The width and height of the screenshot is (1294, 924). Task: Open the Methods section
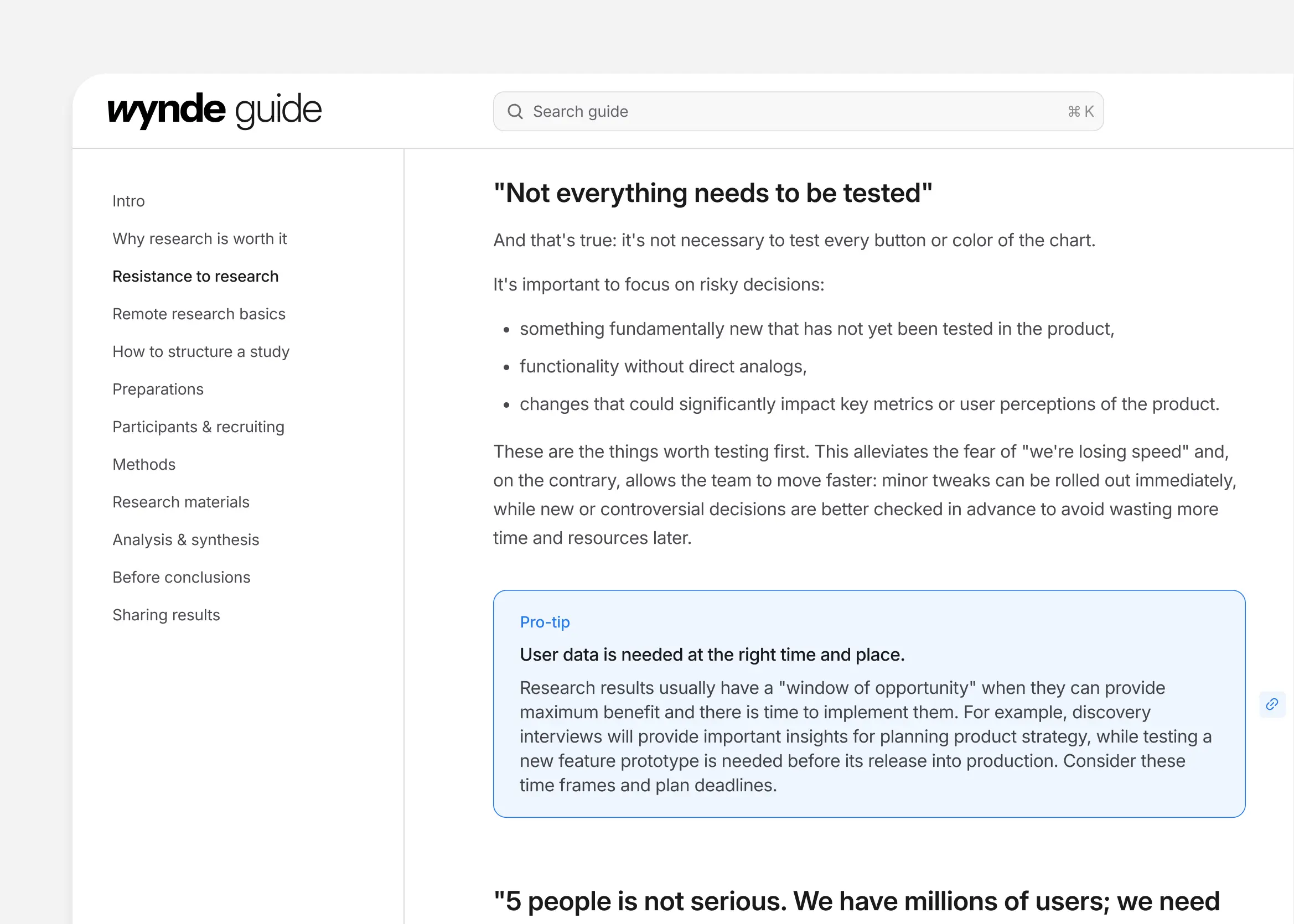(144, 464)
